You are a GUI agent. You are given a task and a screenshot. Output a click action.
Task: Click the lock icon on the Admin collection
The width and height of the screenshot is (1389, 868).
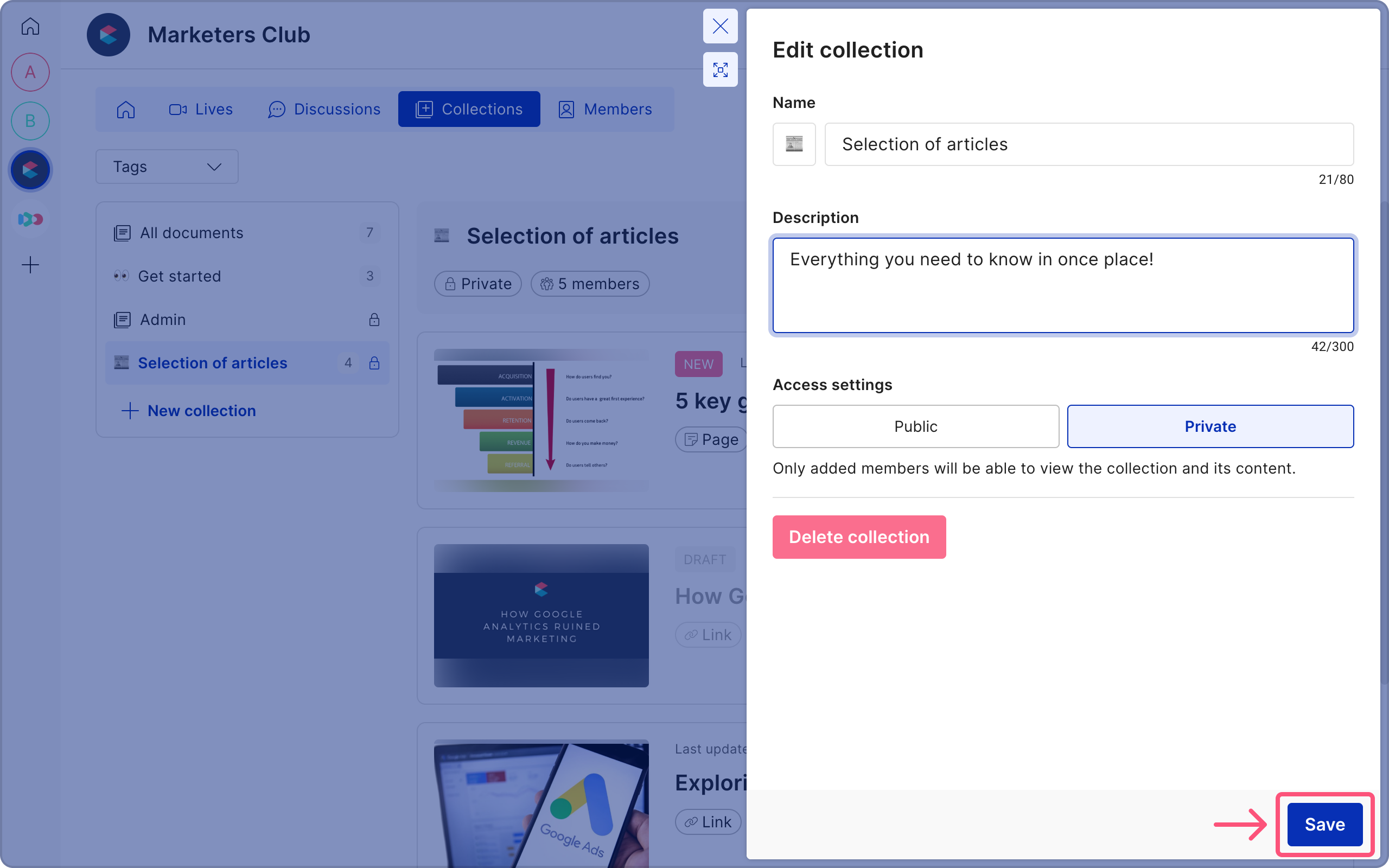coord(374,319)
